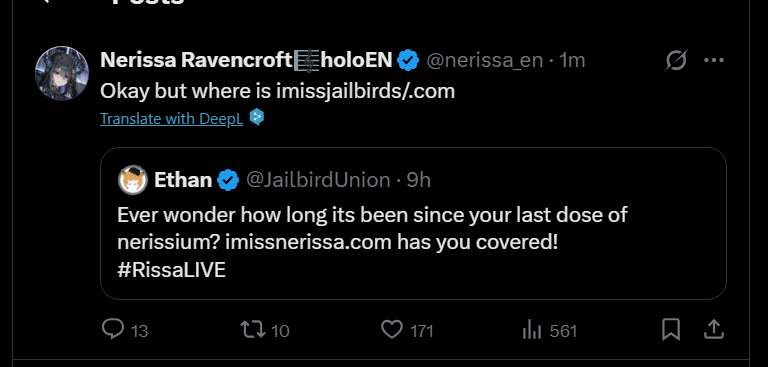Open Ethan's small profile avatar
768x367 pixels.
click(x=133, y=180)
